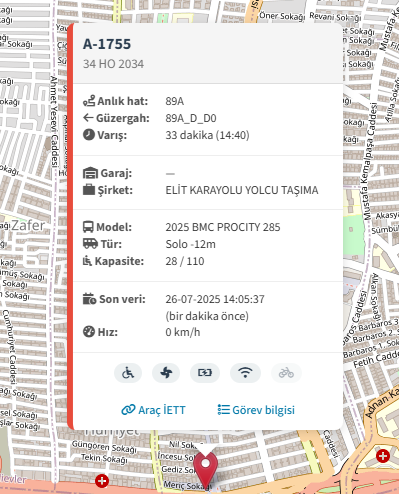Click the Zafer neighborhood label on map
The width and height of the screenshot is (399, 494).
point(28,225)
